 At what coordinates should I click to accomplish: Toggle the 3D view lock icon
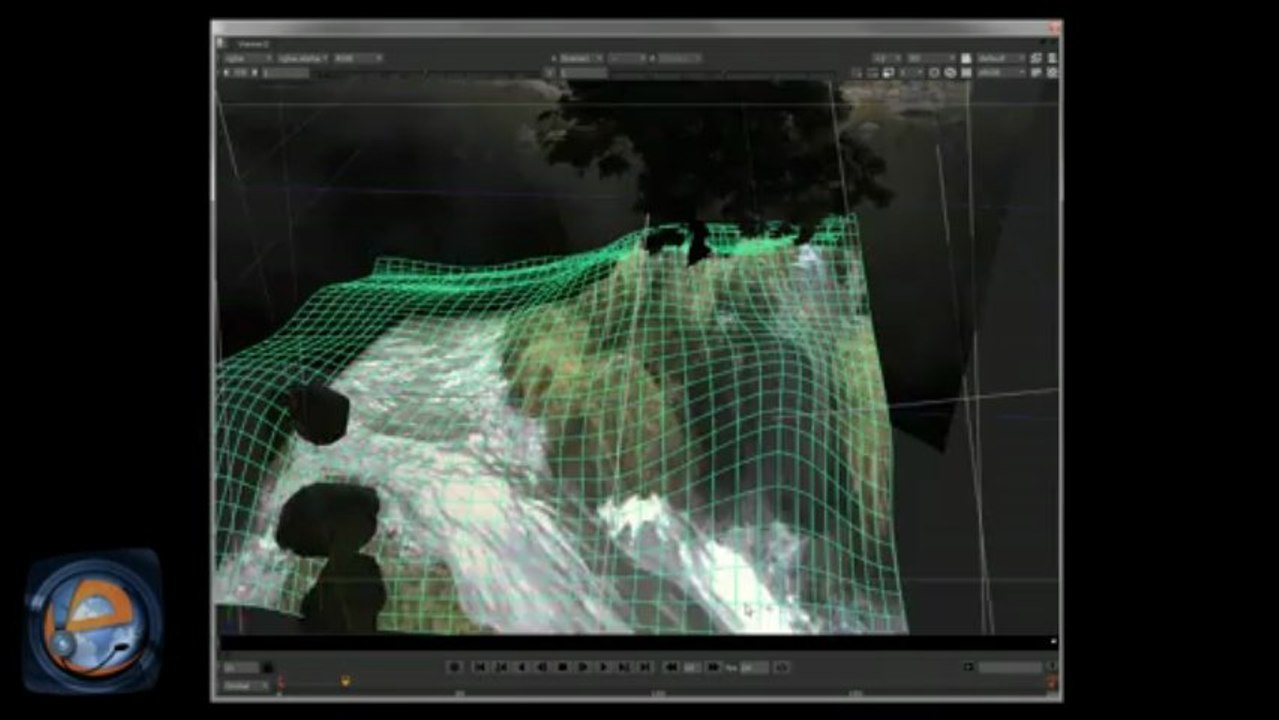click(965, 58)
